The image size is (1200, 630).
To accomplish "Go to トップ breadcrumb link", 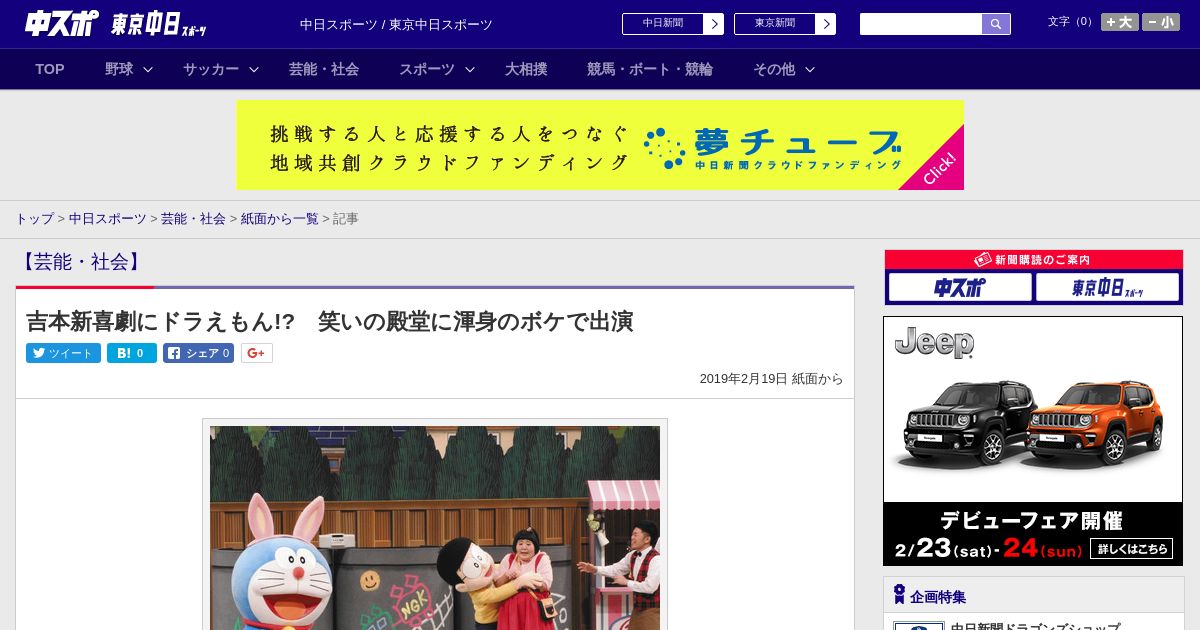I will click(34, 218).
